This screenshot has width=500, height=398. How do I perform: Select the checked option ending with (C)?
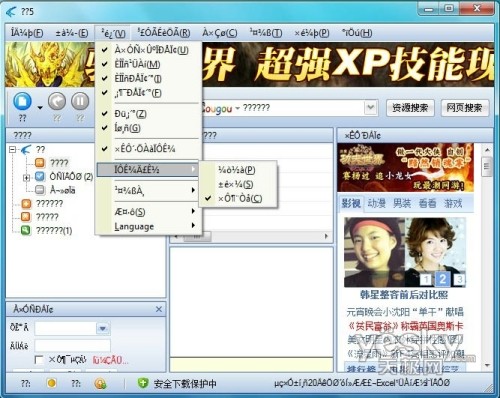(239, 198)
